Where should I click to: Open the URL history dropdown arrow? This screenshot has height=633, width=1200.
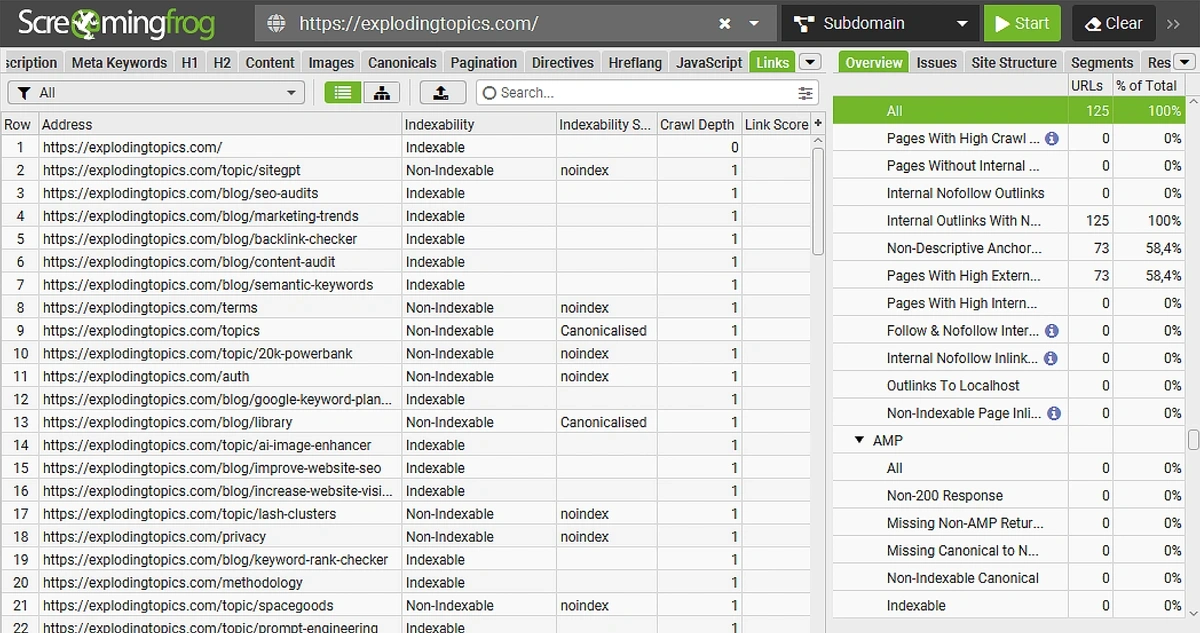(x=755, y=24)
